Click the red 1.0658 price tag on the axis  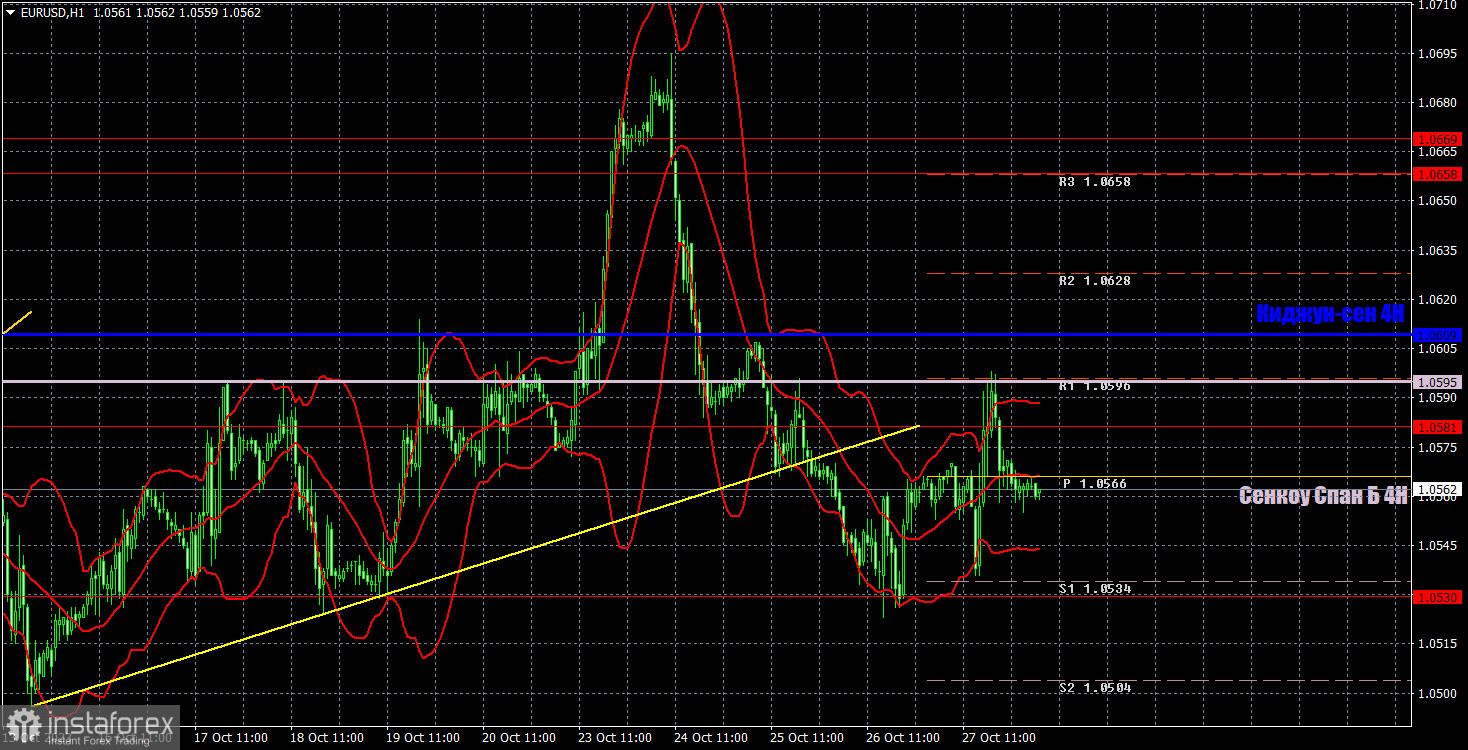[1439, 174]
